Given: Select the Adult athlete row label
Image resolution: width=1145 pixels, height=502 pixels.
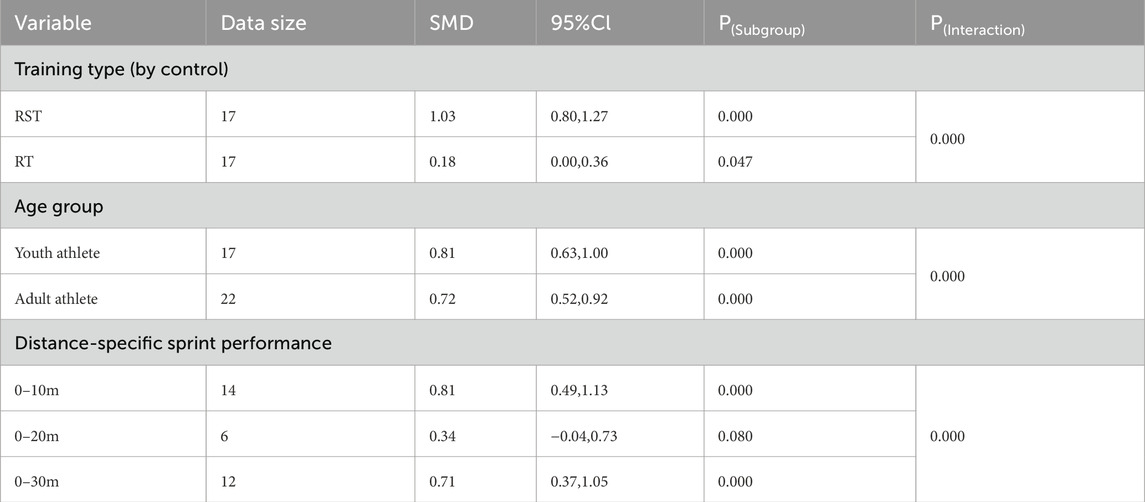Looking at the screenshot, I should (56, 298).
